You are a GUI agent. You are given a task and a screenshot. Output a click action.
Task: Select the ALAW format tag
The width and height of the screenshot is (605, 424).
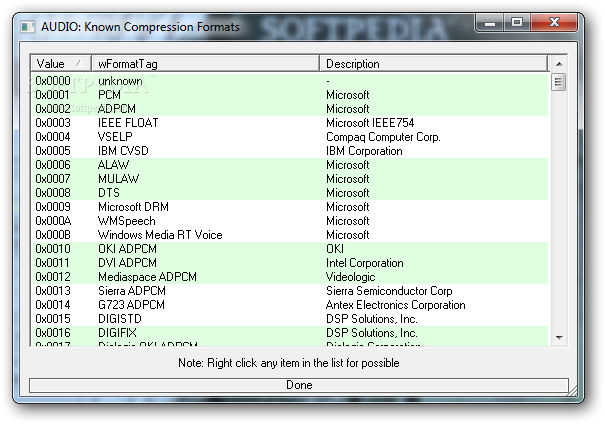click(113, 165)
